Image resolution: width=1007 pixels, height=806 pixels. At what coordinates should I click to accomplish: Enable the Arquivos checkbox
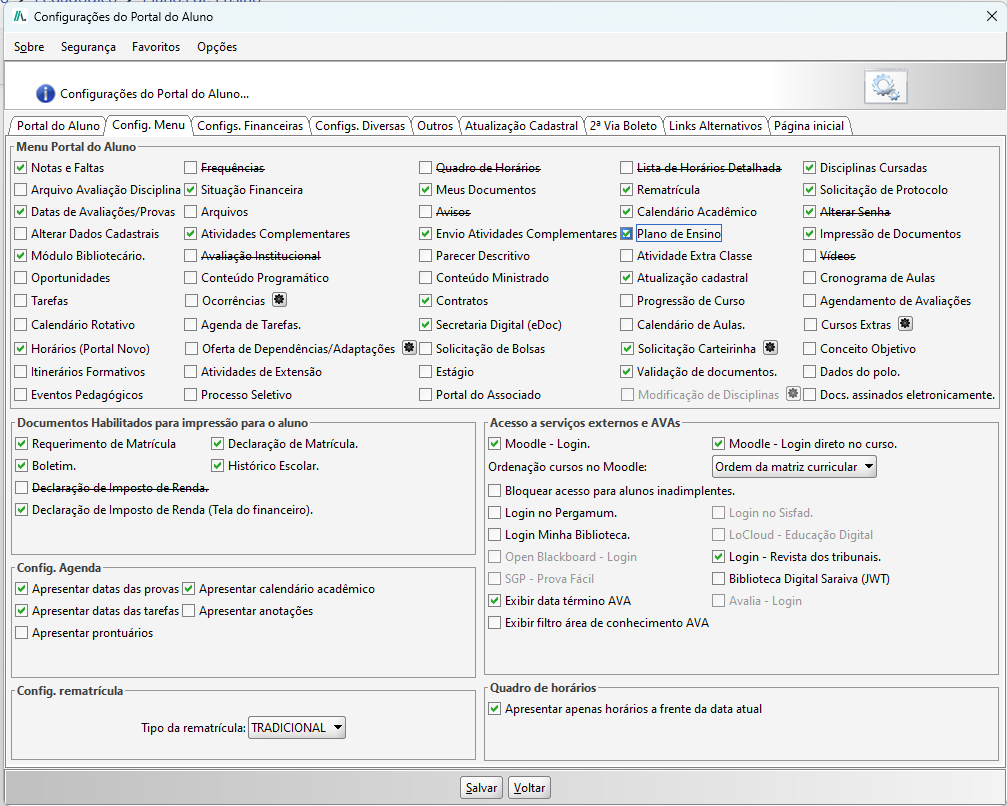(190, 211)
